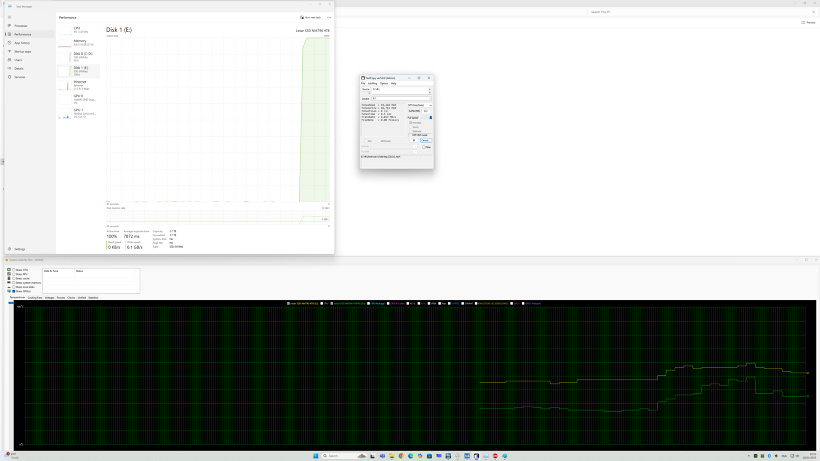Open Task Manager more options ellipsis menu
Viewport: 820px width, 461px height.
pos(328,17)
